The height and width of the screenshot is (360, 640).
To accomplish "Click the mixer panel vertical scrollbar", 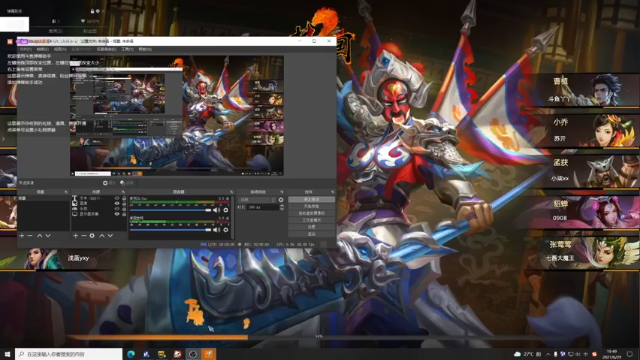I will tap(233, 217).
